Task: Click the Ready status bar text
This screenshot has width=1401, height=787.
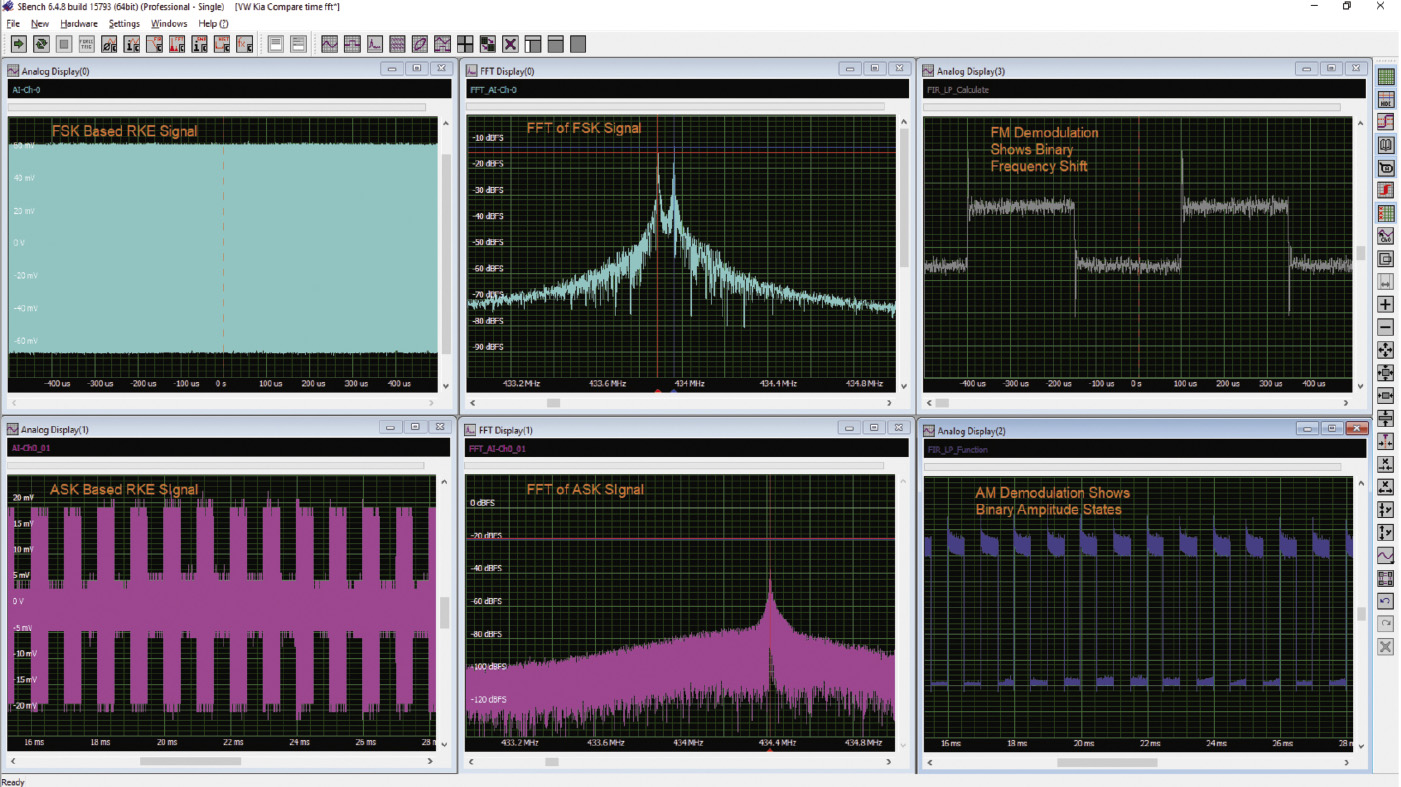Action: 13,781
